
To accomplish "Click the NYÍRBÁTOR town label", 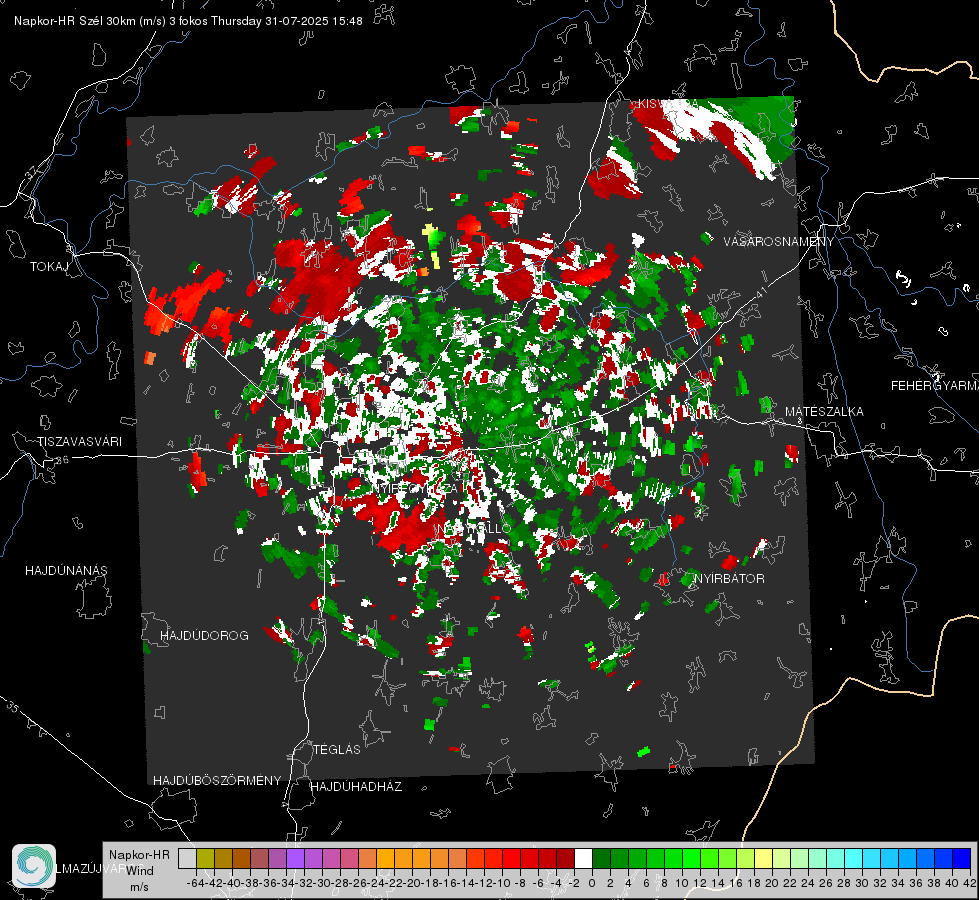I will tap(729, 578).
